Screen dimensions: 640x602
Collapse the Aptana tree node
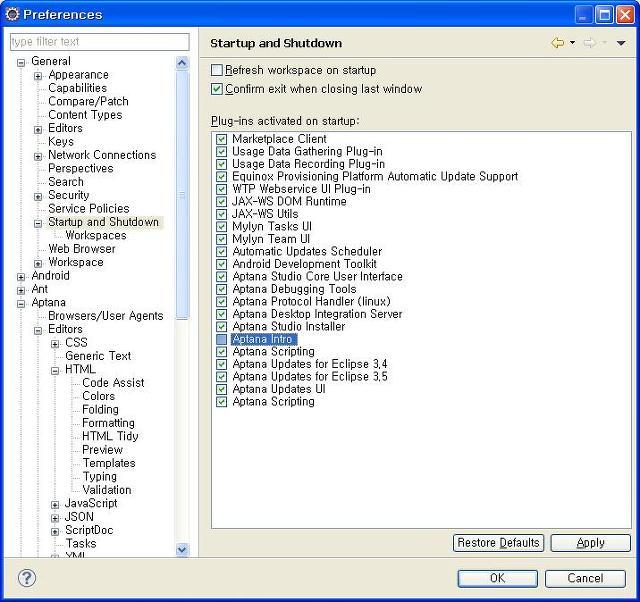click(x=21, y=304)
